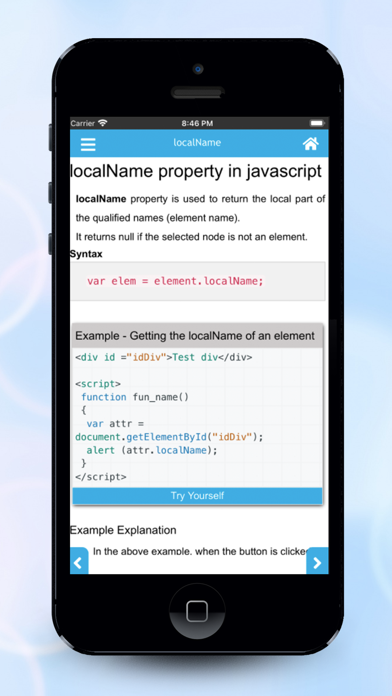Image resolution: width=392 pixels, height=696 pixels.
Task: Tap the "var attr =" code line
Action: tap(115, 424)
